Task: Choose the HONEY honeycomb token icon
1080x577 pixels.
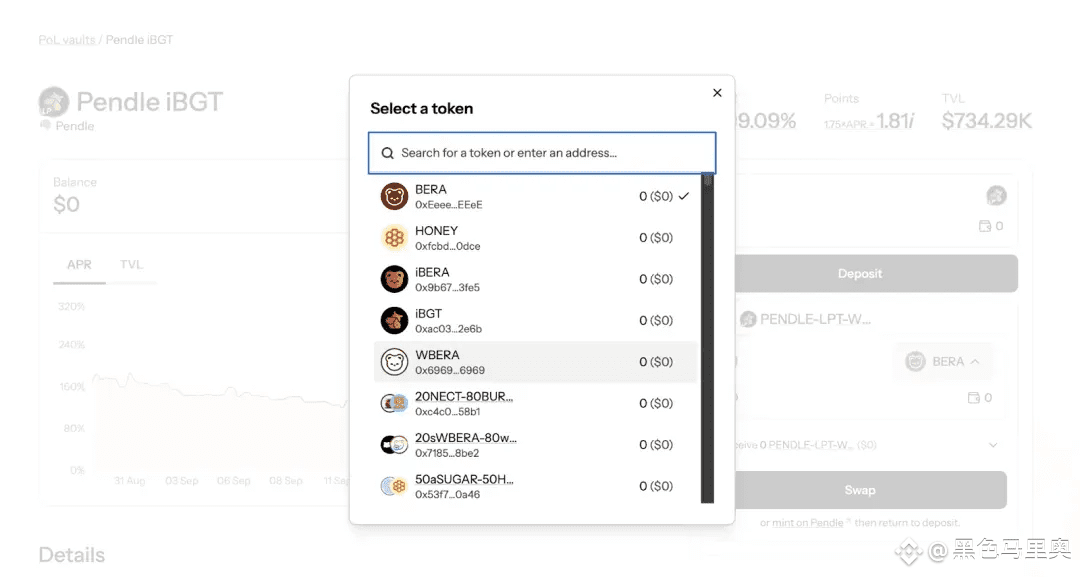Action: click(x=394, y=238)
